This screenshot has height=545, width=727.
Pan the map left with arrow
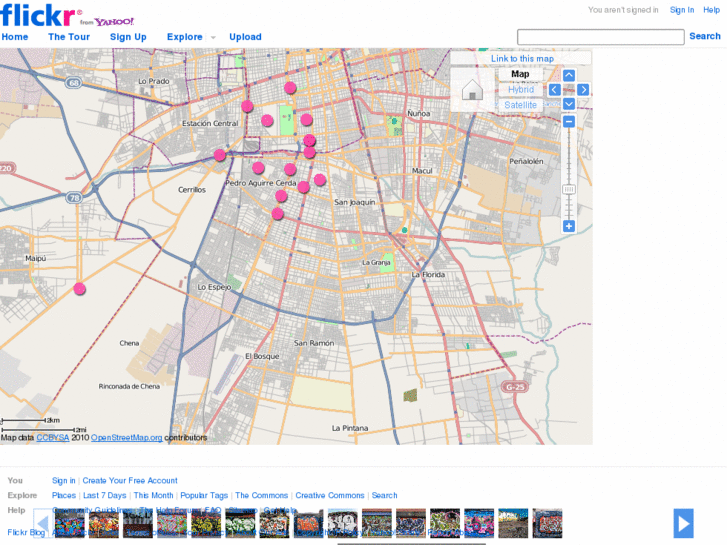point(554,90)
